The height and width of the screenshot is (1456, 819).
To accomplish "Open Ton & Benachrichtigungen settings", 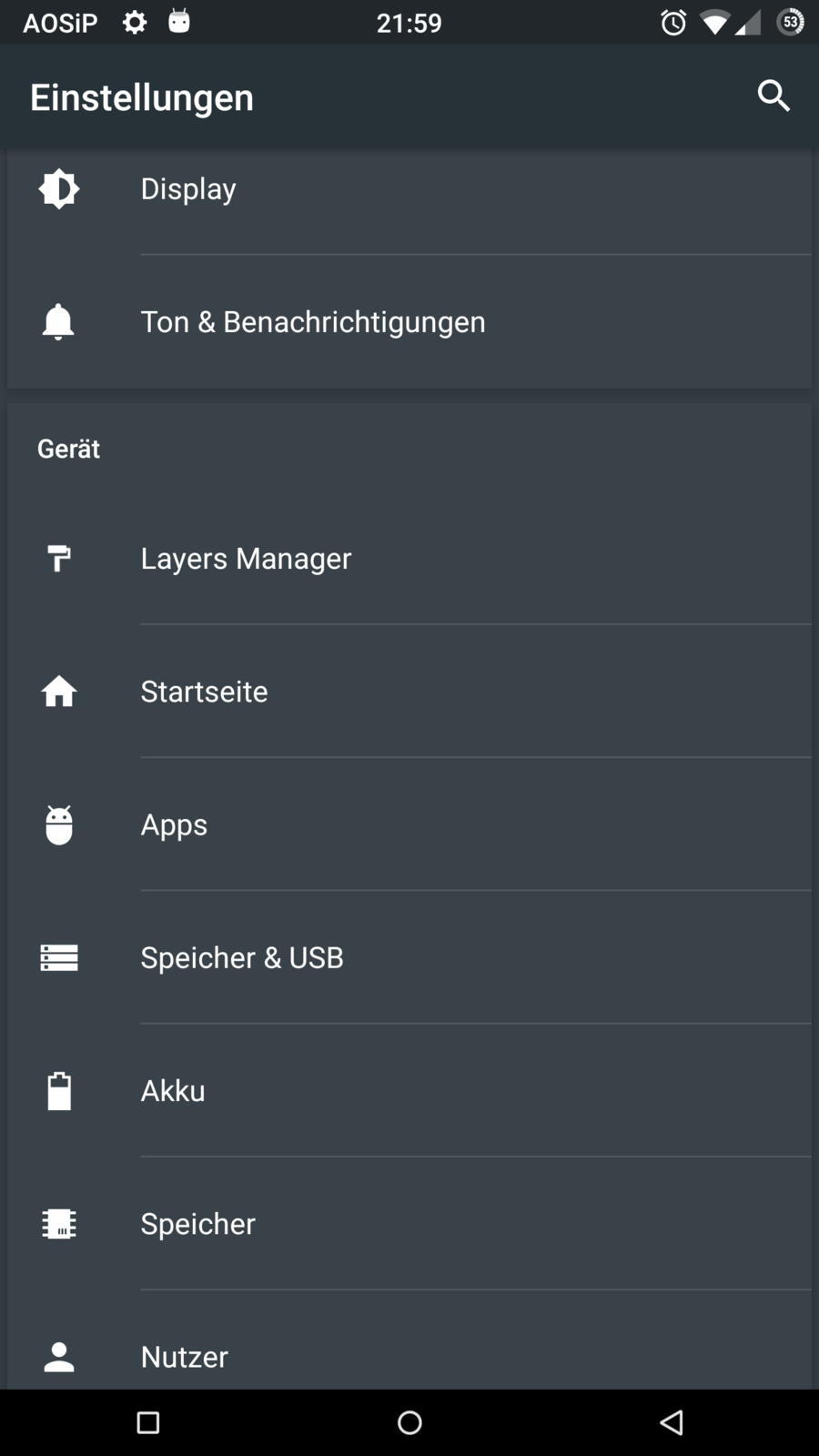I will point(313,321).
